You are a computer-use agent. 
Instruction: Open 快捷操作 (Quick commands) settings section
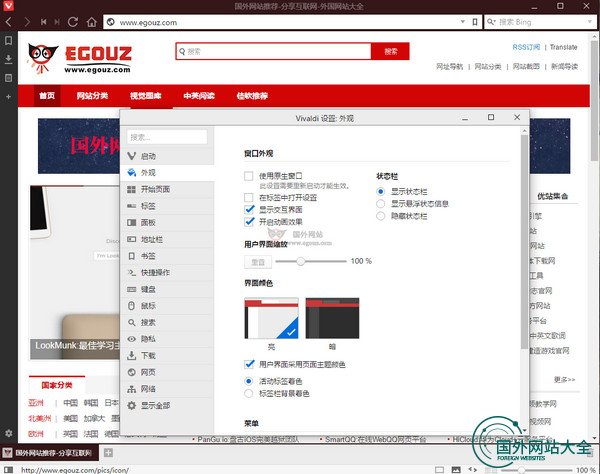[x=167, y=272]
